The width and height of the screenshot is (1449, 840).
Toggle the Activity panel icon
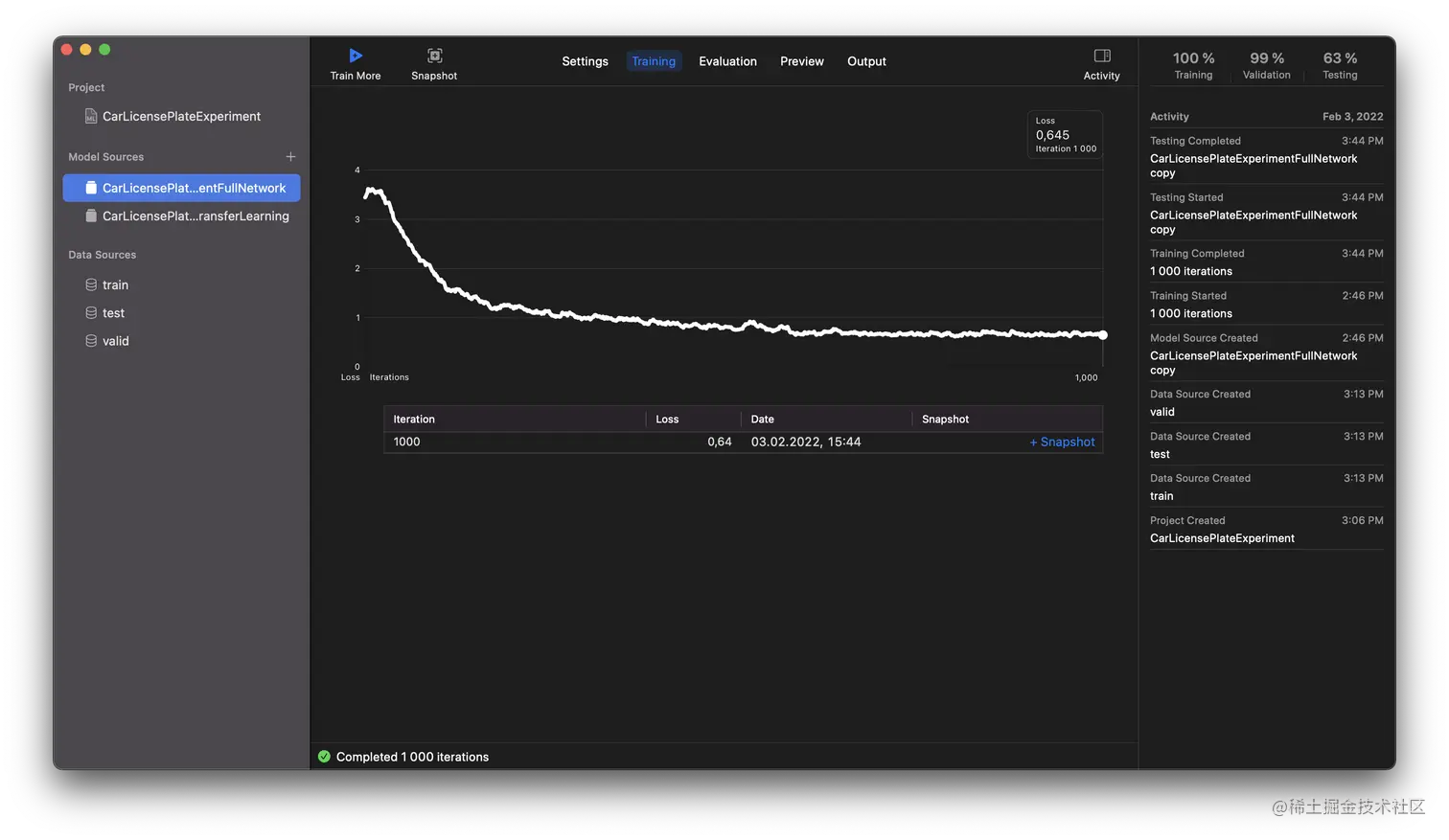(x=1100, y=56)
